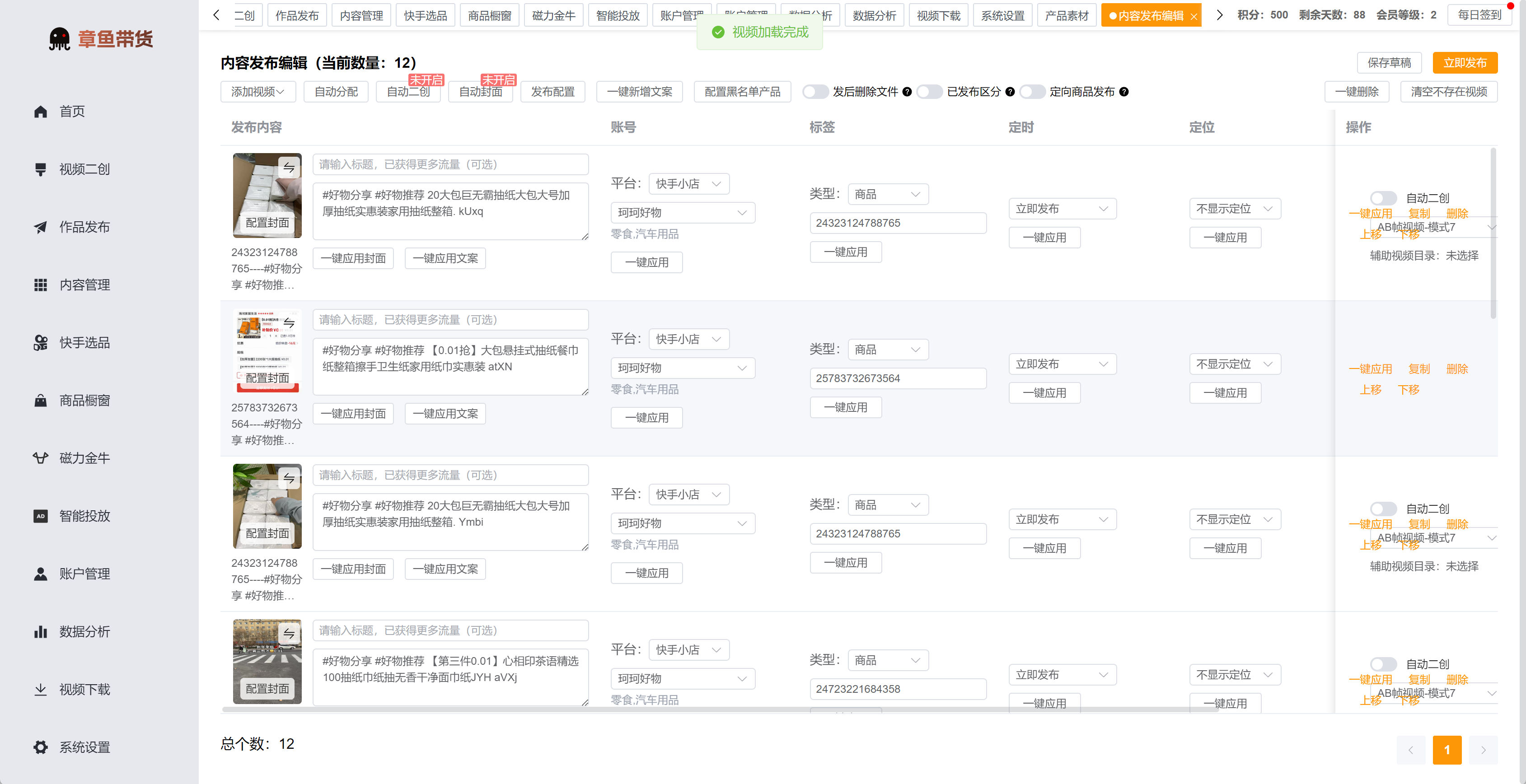This screenshot has width=1526, height=784.
Task: Click the 磁力金牛 bull icon
Action: pos(40,458)
